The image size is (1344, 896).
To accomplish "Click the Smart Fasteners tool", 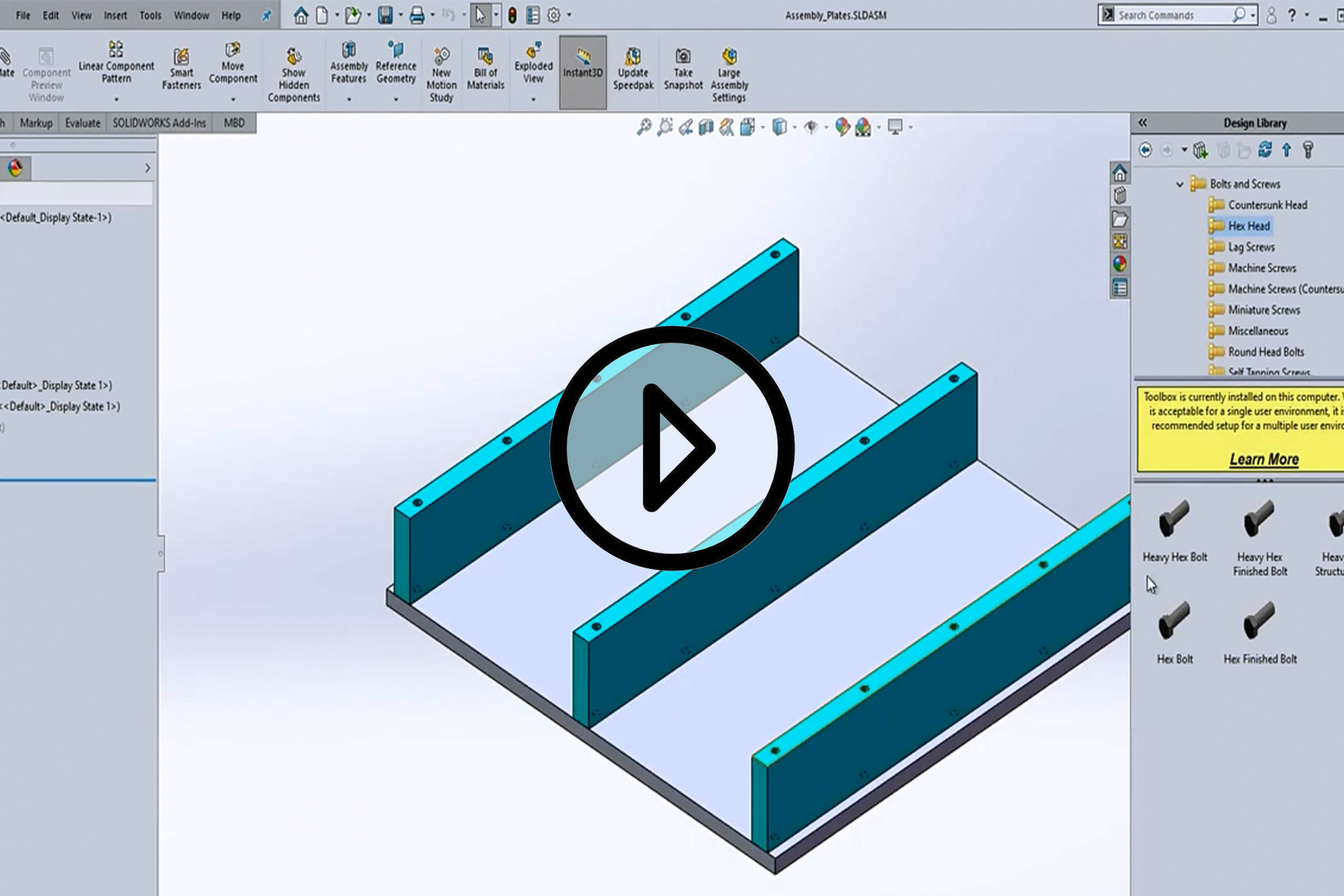I will pyautogui.click(x=181, y=69).
